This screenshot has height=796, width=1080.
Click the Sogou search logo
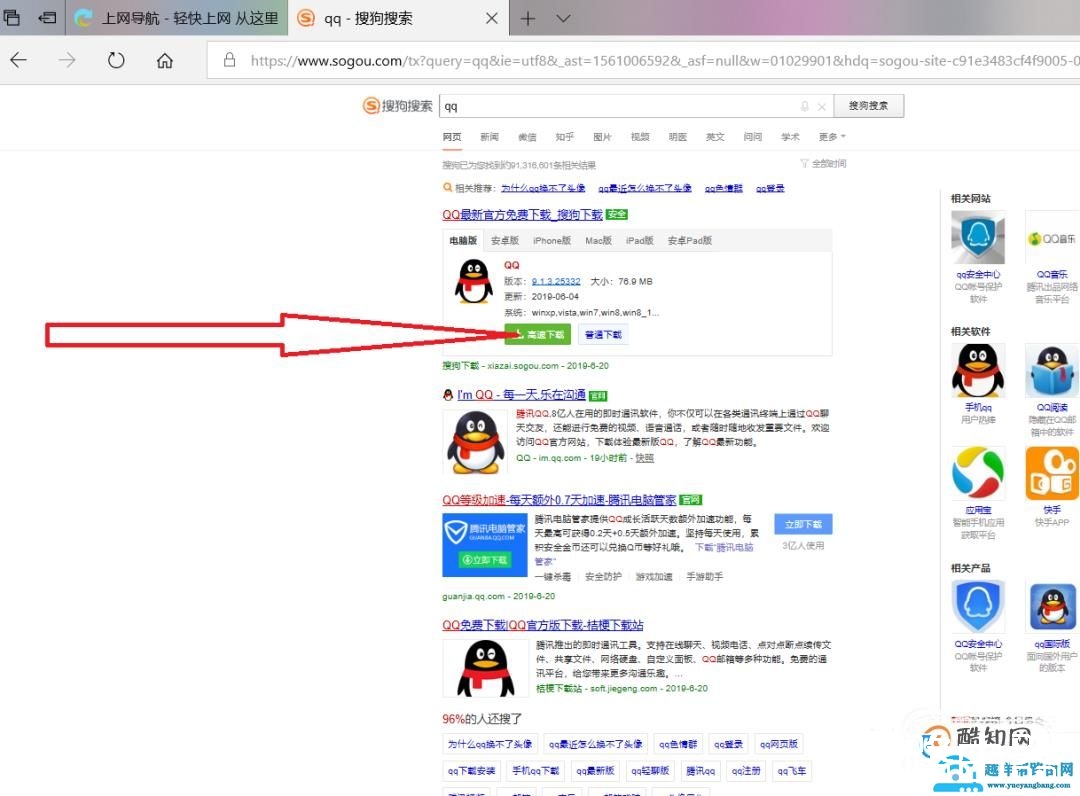tap(398, 105)
